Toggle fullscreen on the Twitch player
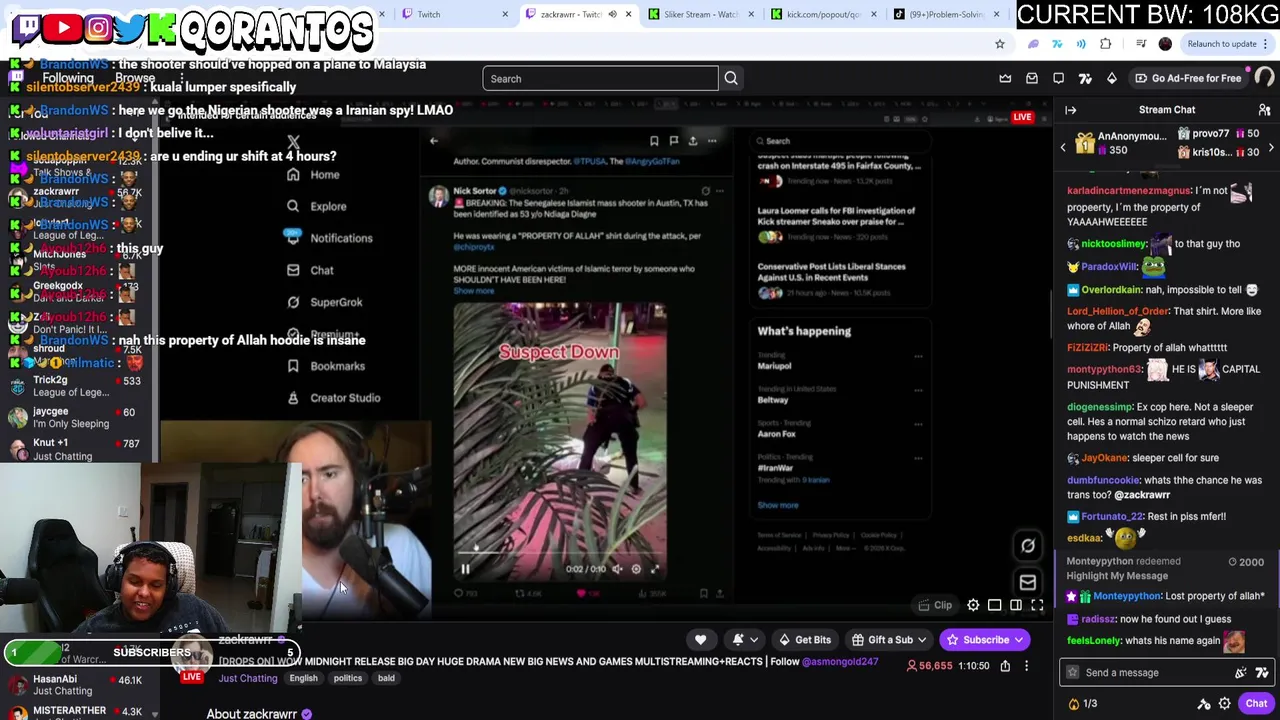Screen dimensions: 1280x720 pyautogui.click(x=1037, y=605)
